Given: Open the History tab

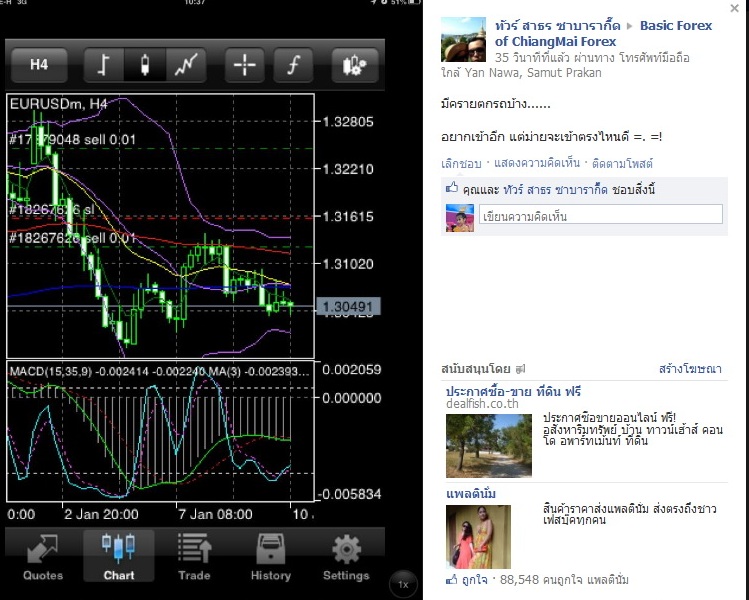Looking at the screenshot, I should tap(270, 557).
